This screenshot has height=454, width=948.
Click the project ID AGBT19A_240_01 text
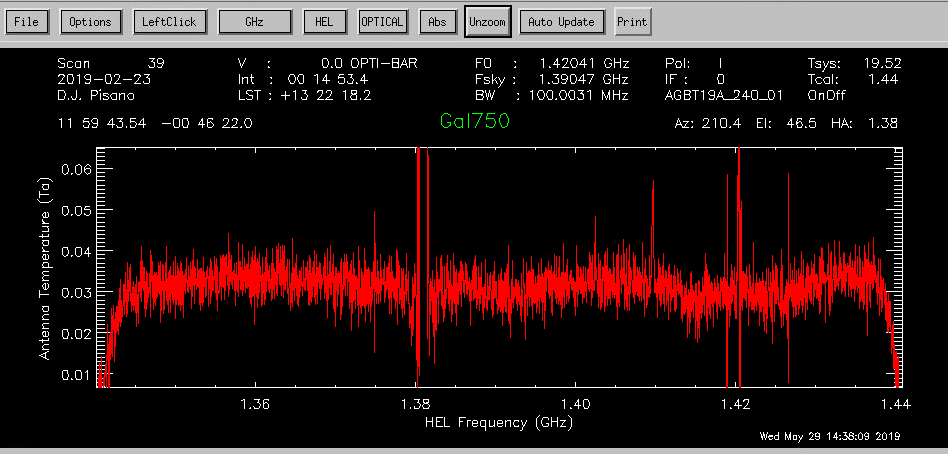[723, 95]
